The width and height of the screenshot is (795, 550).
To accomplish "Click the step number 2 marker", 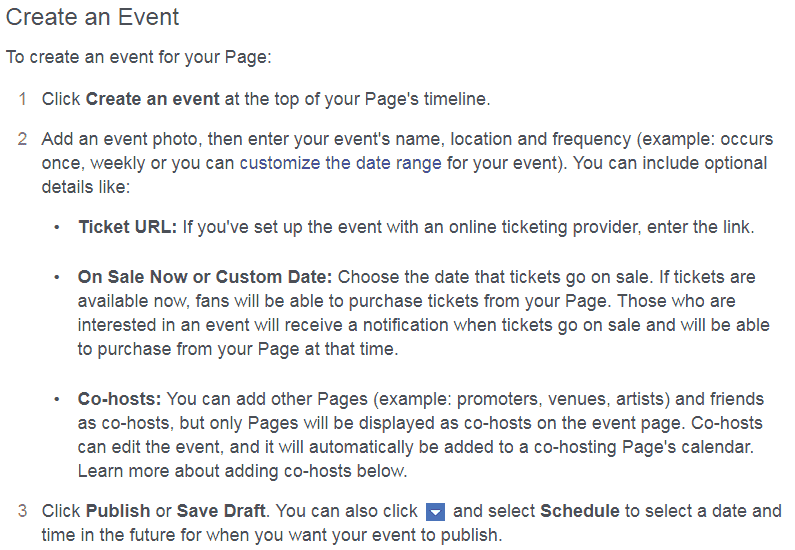I will click(x=22, y=139).
